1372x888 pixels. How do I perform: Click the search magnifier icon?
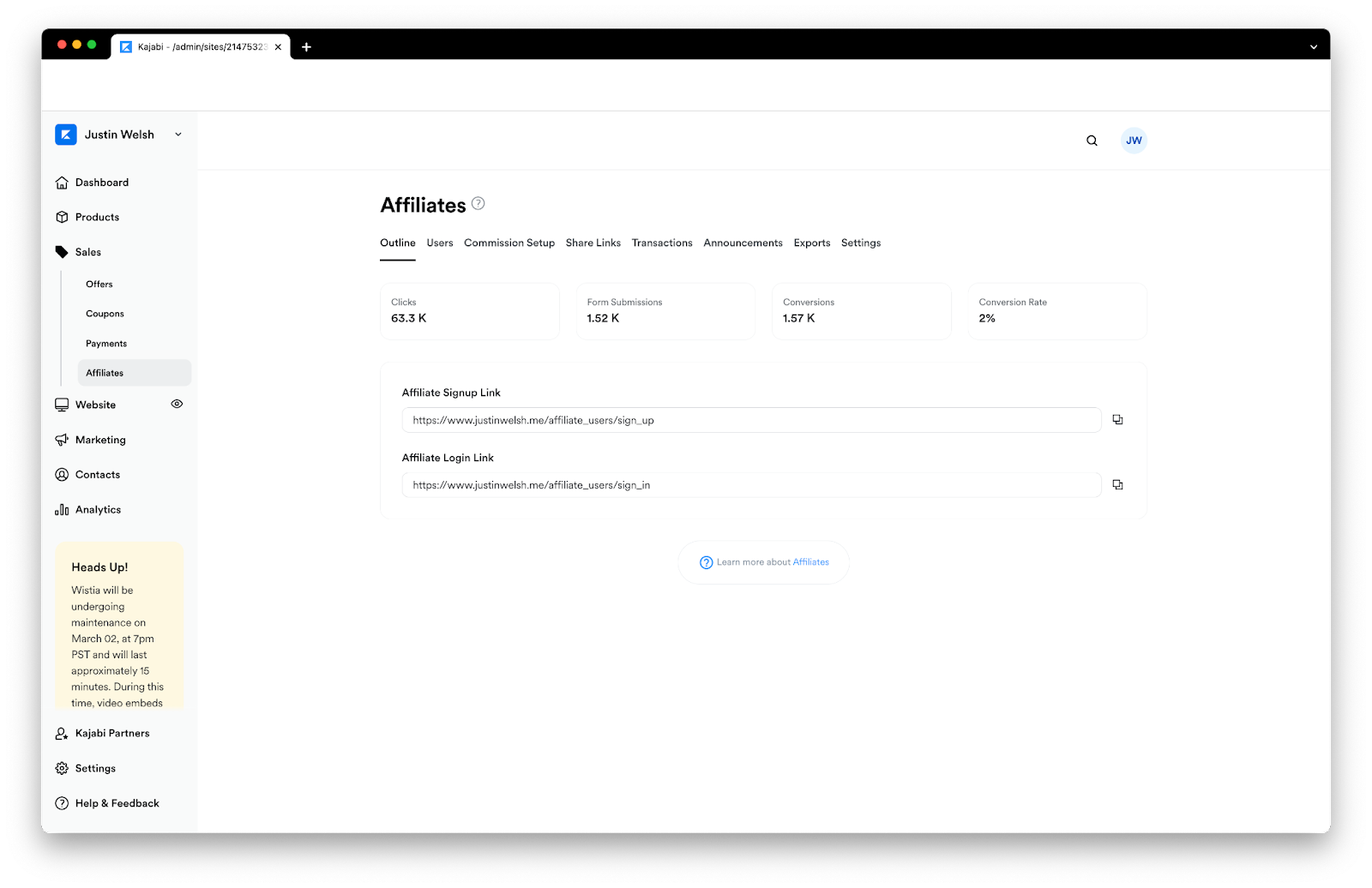tap(1092, 141)
